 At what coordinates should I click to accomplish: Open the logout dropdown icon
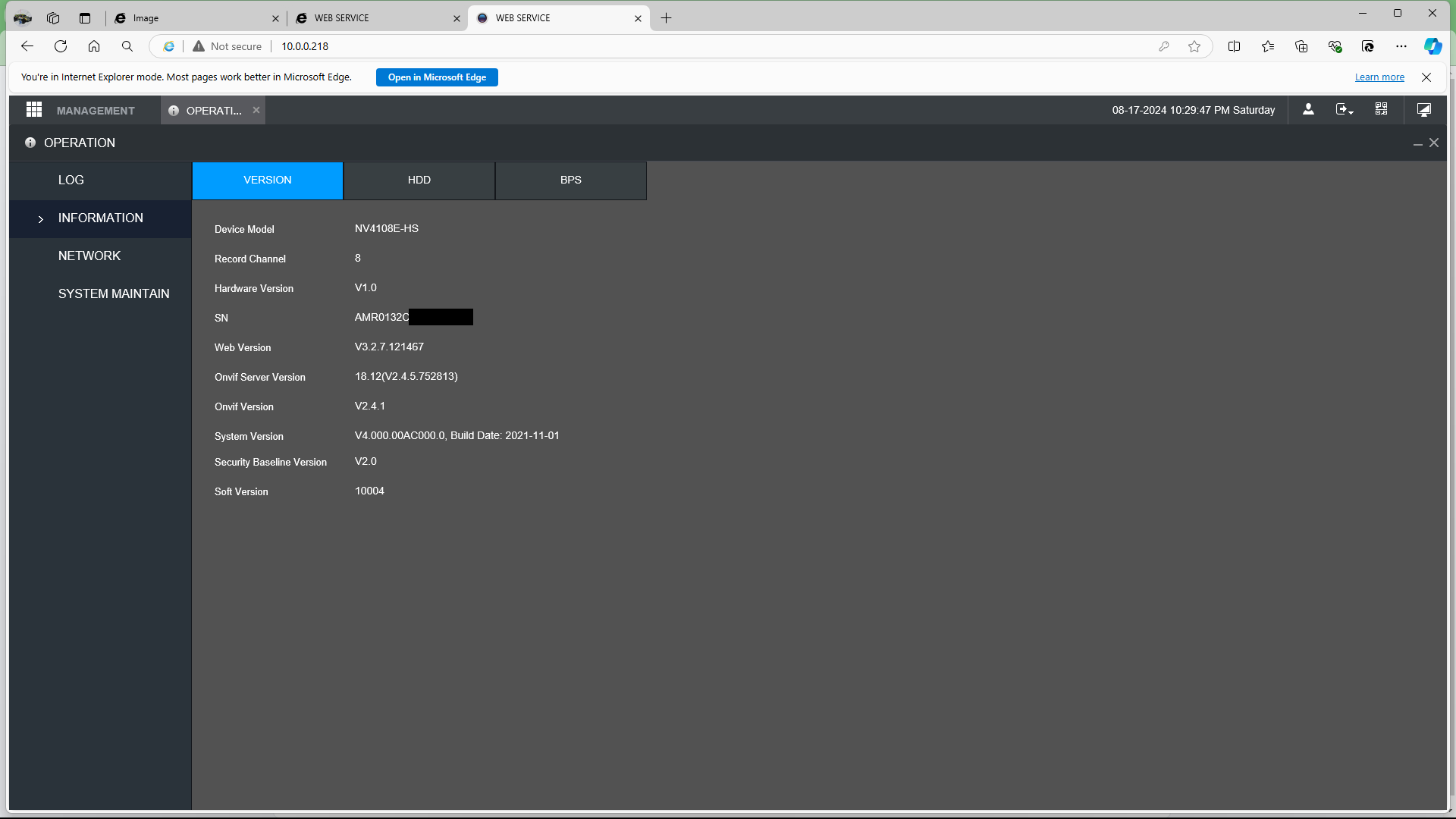tap(1344, 110)
